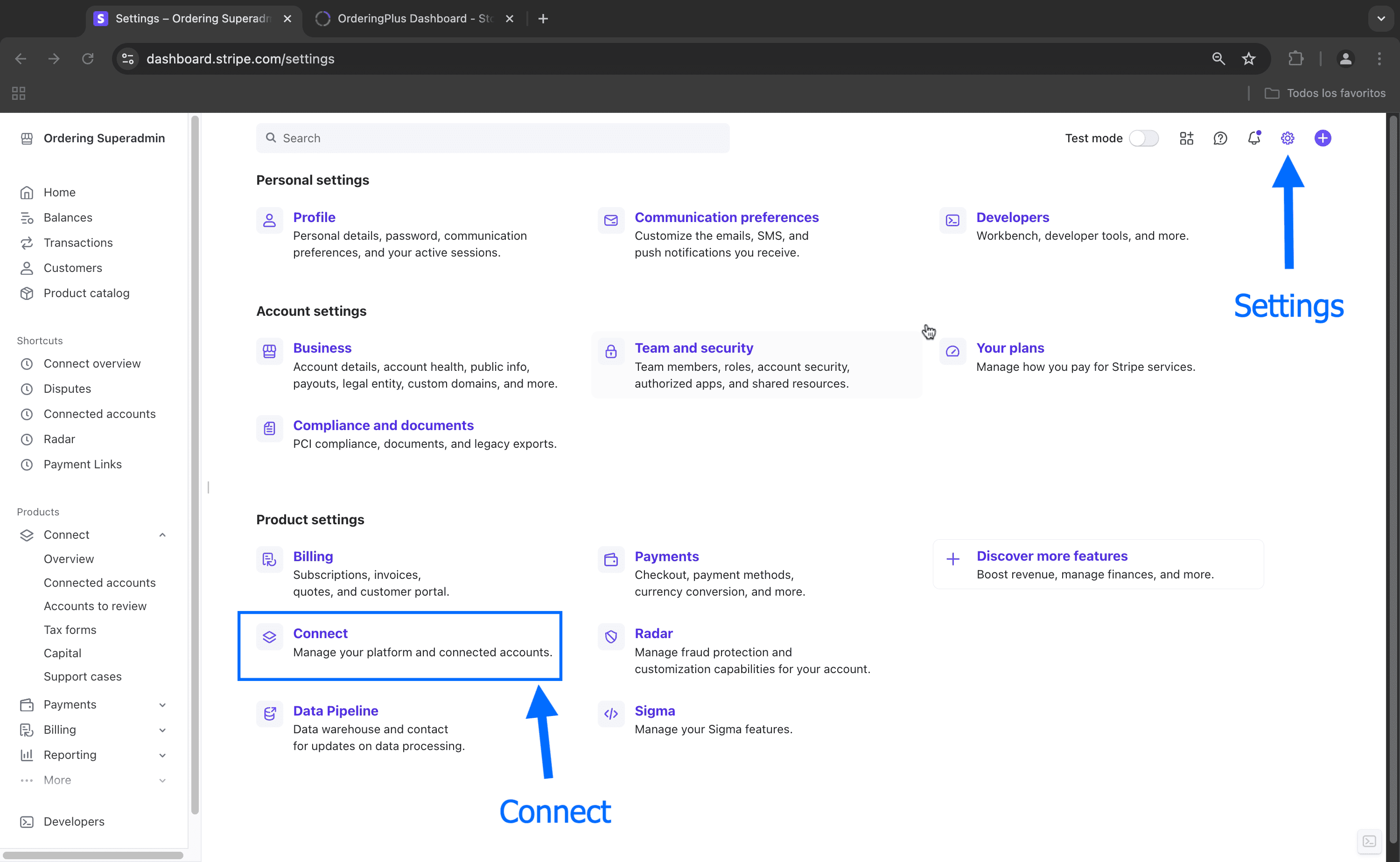Click the Product catalog box icon
Viewport: 1400px width, 862px height.
(27, 293)
